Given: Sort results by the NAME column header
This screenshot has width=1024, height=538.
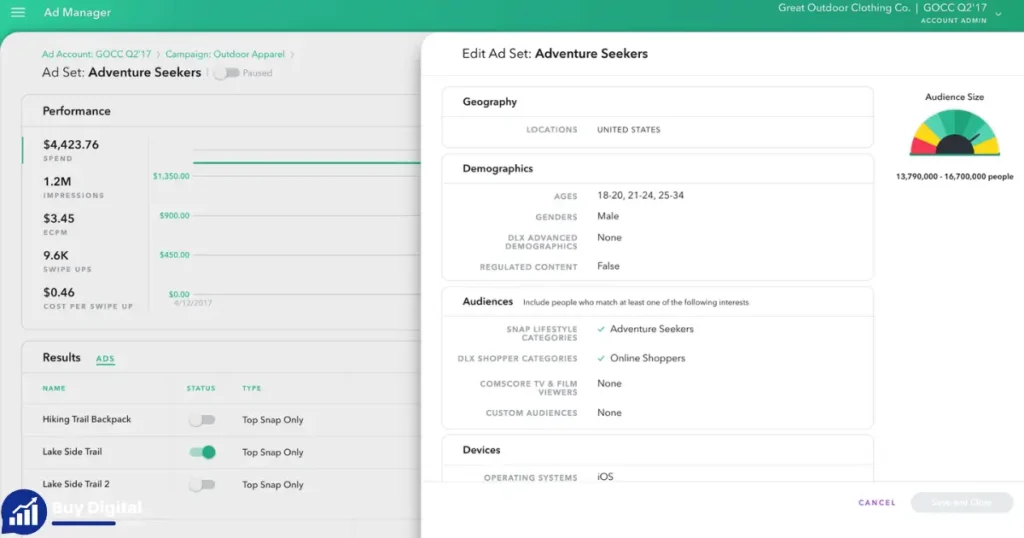Looking at the screenshot, I should (54, 388).
